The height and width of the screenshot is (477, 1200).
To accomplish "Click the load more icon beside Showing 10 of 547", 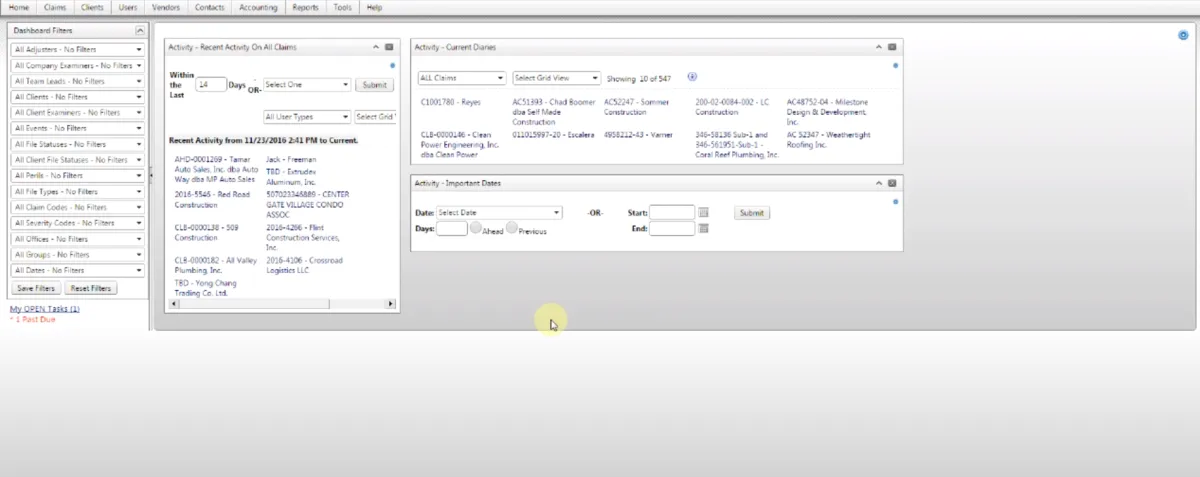I will [692, 77].
